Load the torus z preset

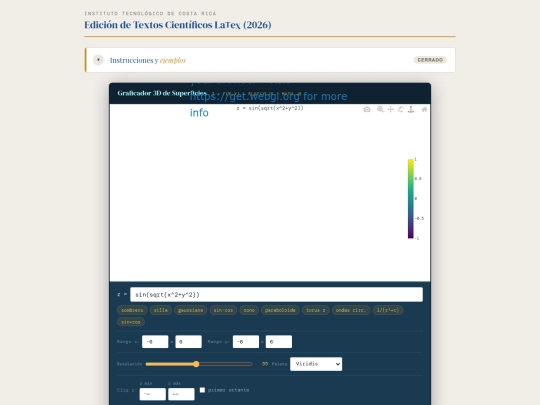point(316,310)
